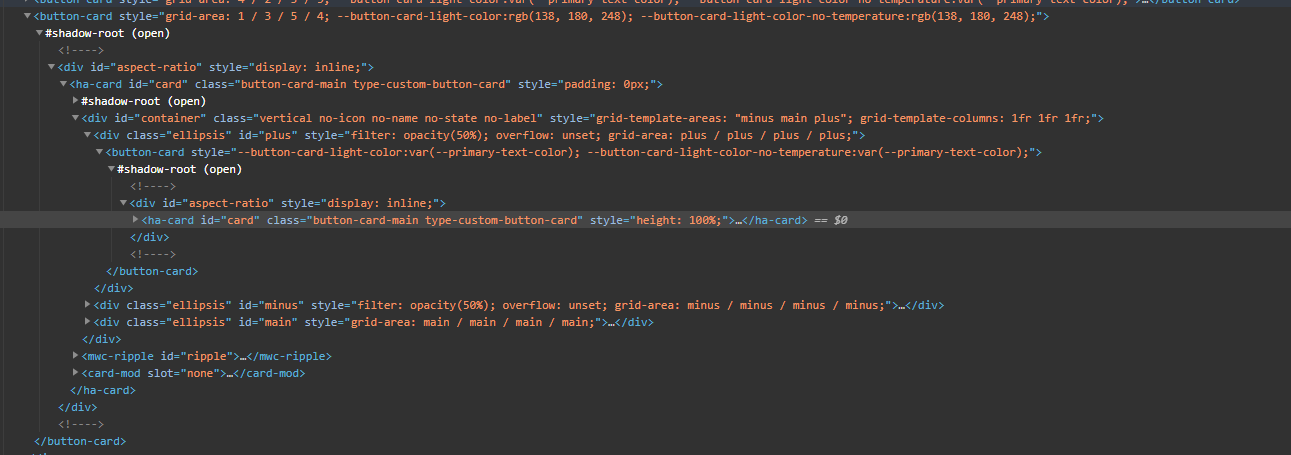Collapse the div with id "container"
1291x455 pixels.
(x=76, y=118)
